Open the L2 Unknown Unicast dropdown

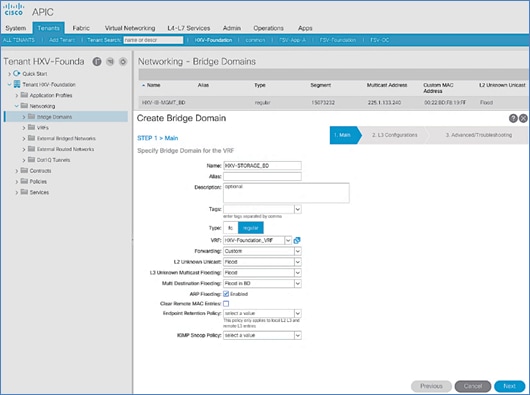click(x=298, y=262)
